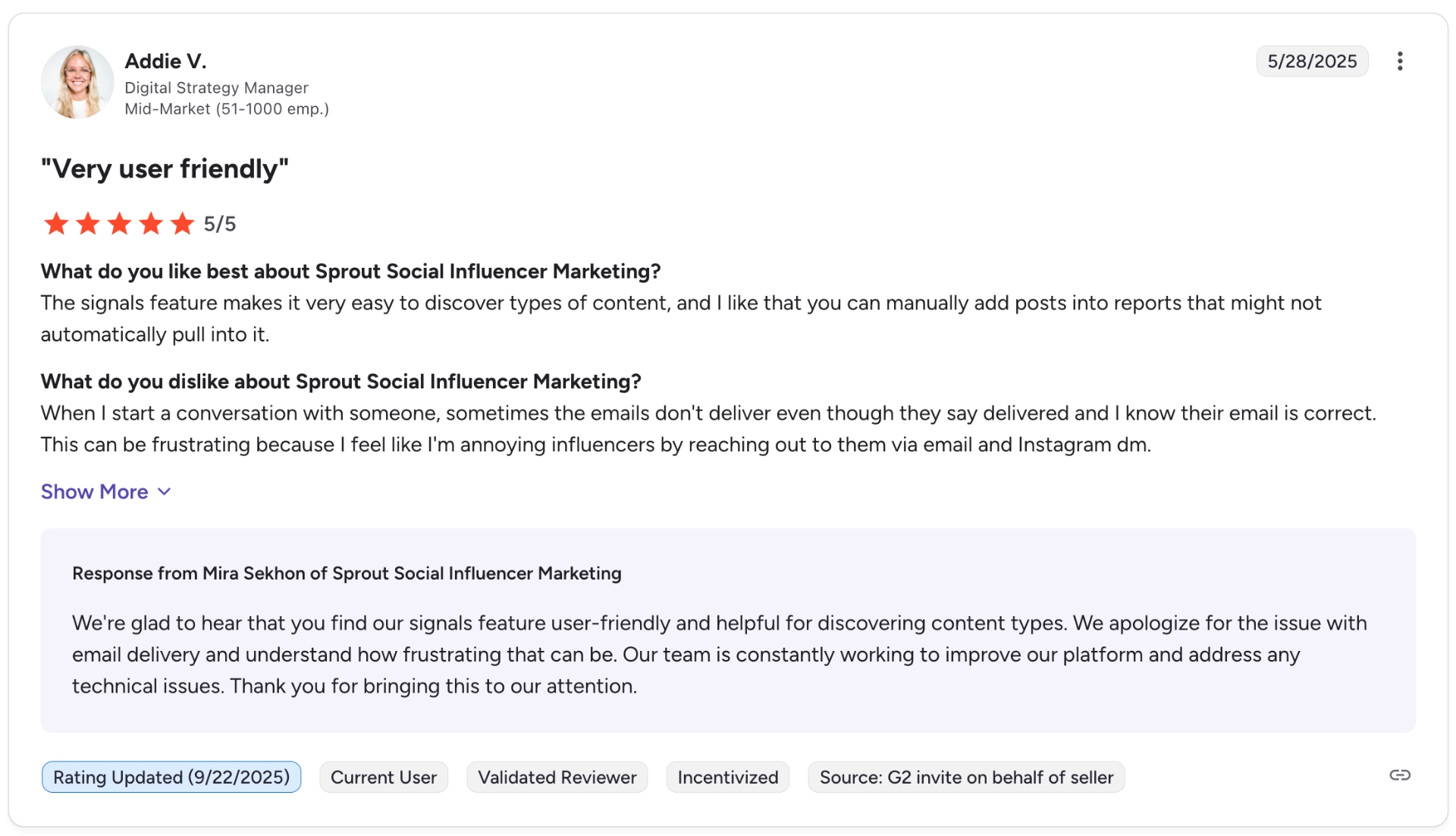This screenshot has width=1456, height=836.
Task: Click the Digital Strategy Manager job title
Action: click(x=216, y=88)
